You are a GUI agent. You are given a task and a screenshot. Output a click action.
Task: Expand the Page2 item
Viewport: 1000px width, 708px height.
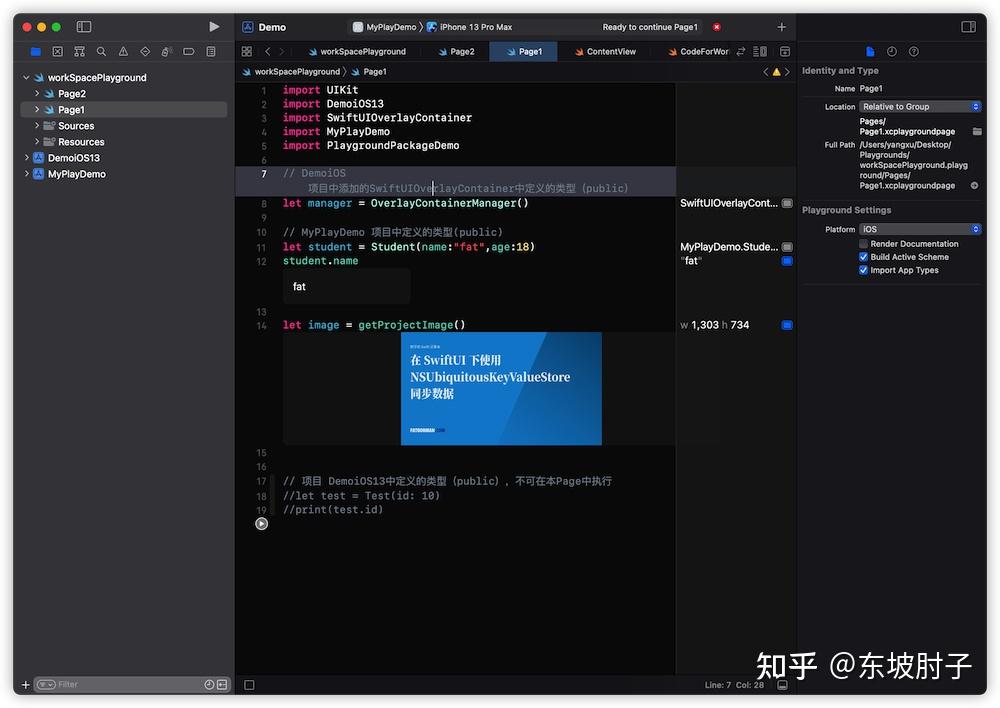click(x=37, y=93)
